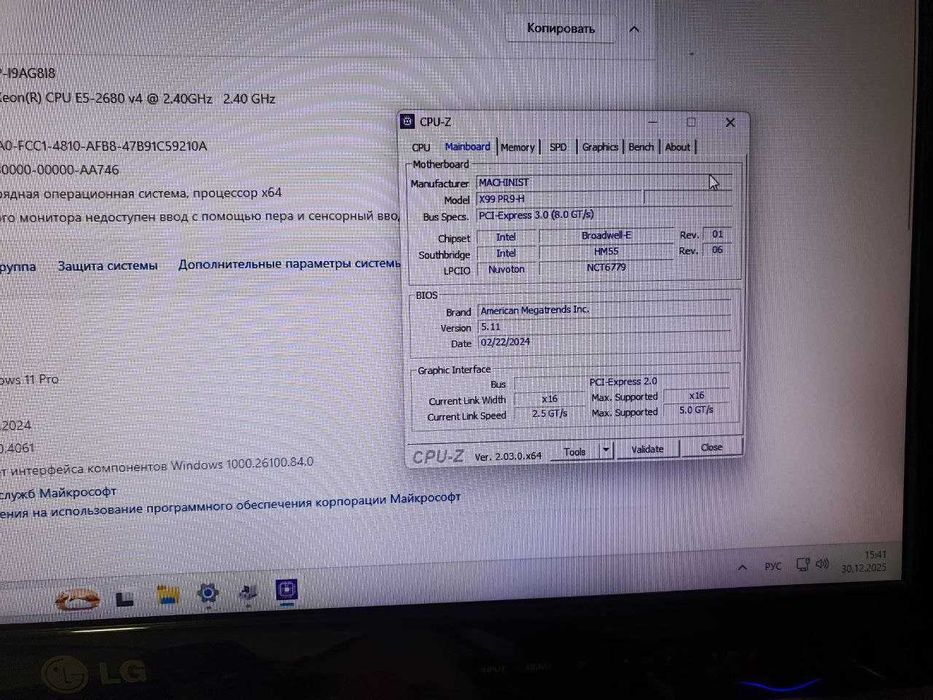
Task: Click the Nuvoton LPCIO vendor value
Action: pos(506,270)
